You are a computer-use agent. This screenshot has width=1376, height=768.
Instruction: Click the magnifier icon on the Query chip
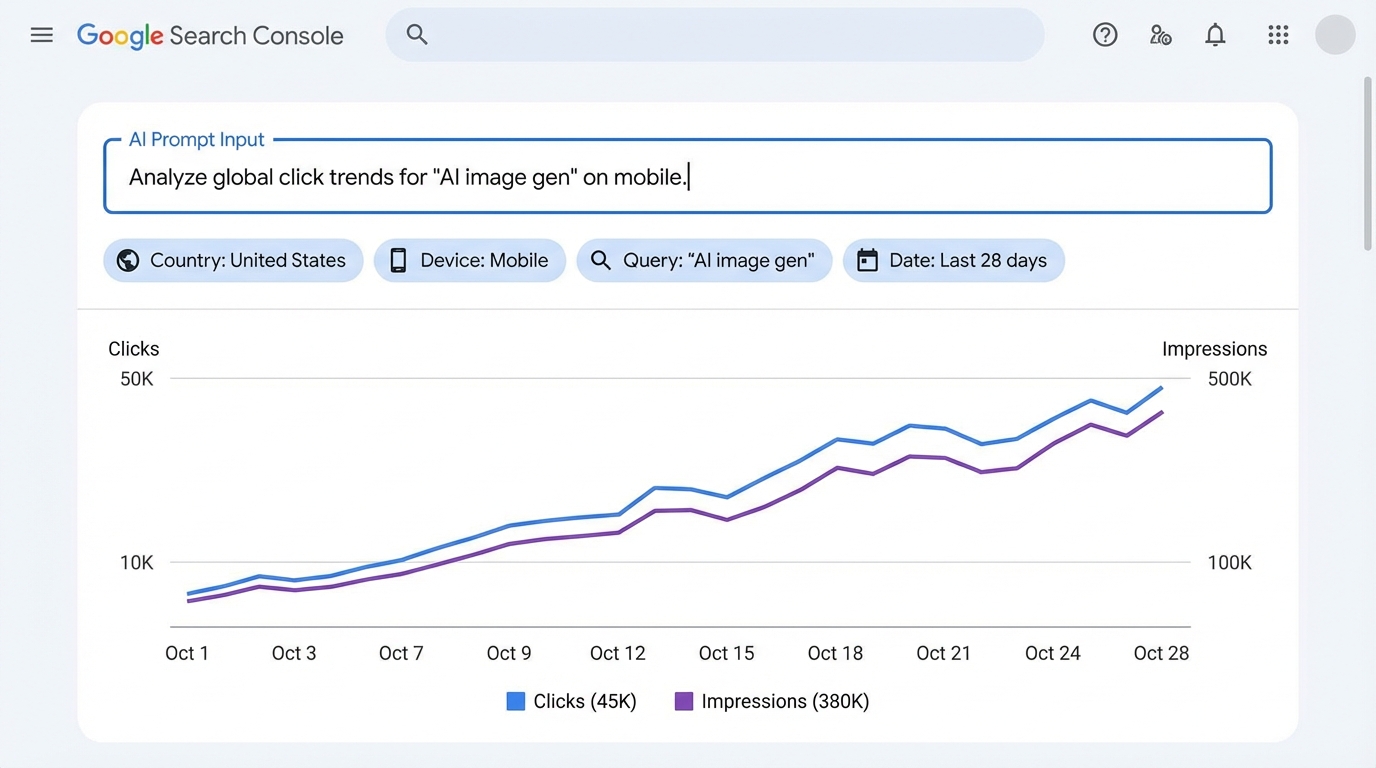pyautogui.click(x=601, y=260)
